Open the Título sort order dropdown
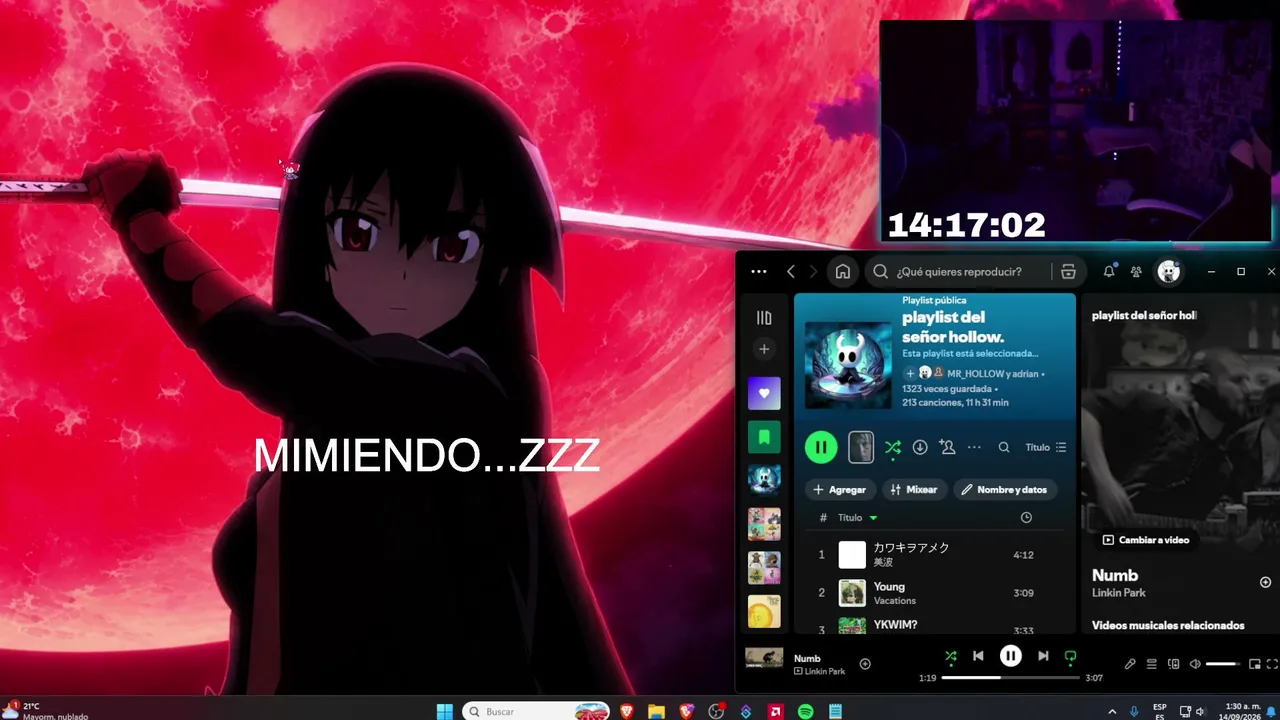This screenshot has height=720, width=1280. [x=1046, y=447]
